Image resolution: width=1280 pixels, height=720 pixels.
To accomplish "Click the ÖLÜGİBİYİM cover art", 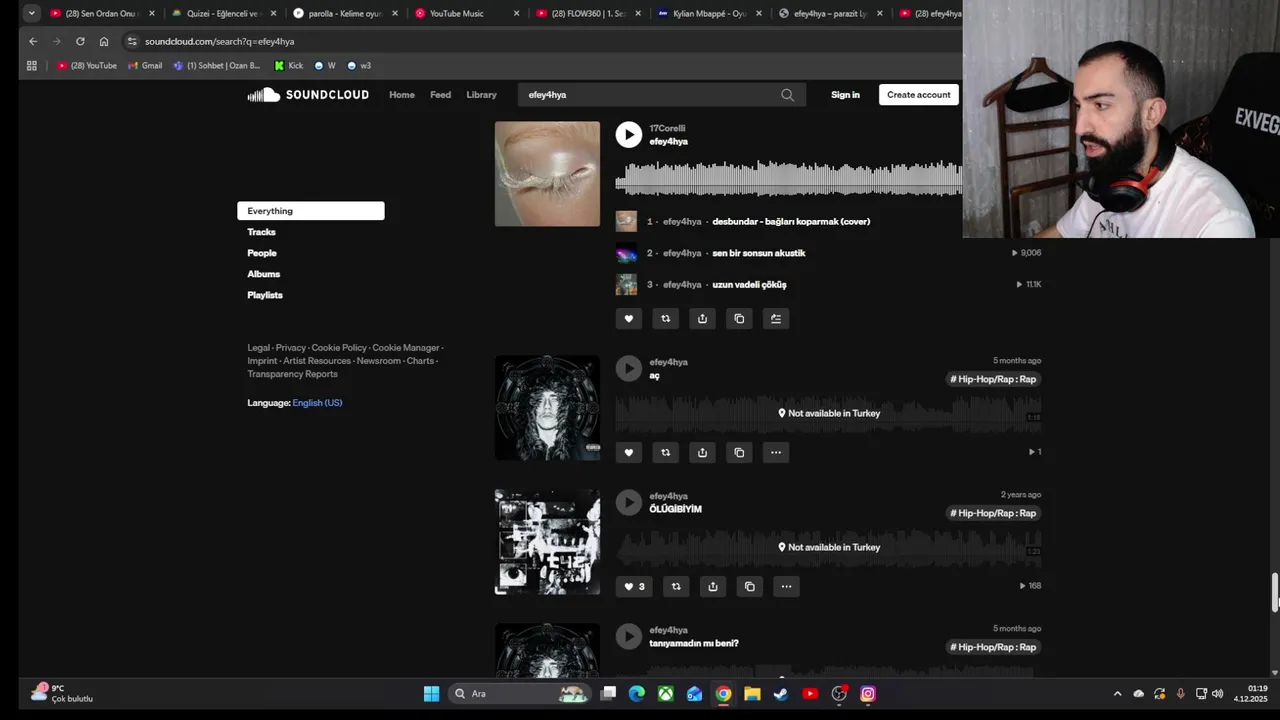I will (547, 542).
